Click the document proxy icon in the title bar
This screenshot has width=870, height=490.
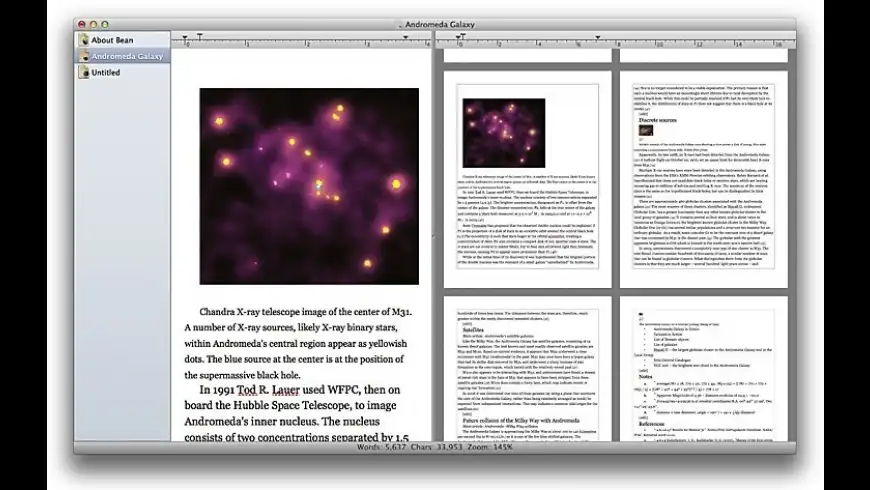tap(399, 25)
